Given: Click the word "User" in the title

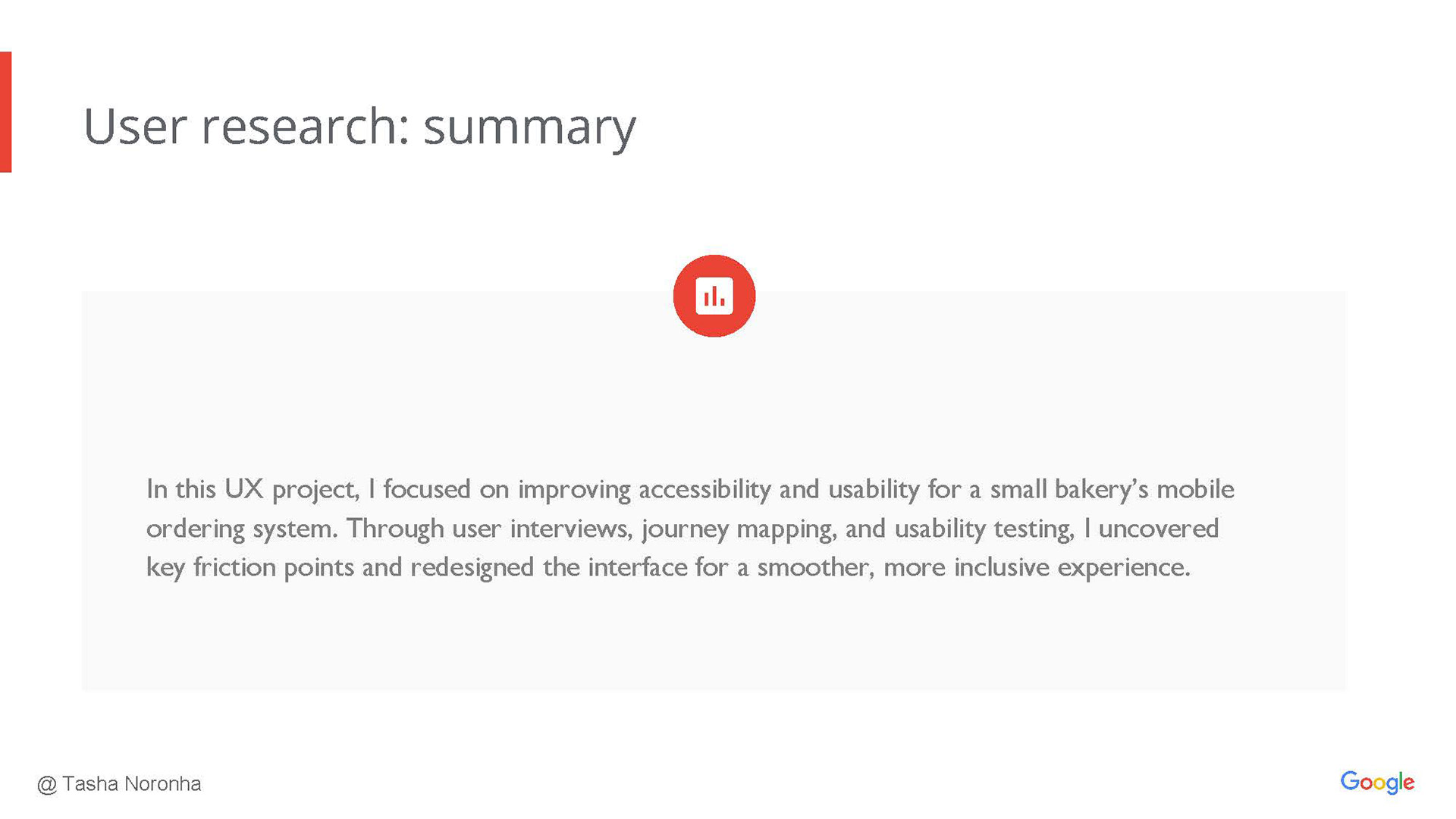Looking at the screenshot, I should 135,126.
